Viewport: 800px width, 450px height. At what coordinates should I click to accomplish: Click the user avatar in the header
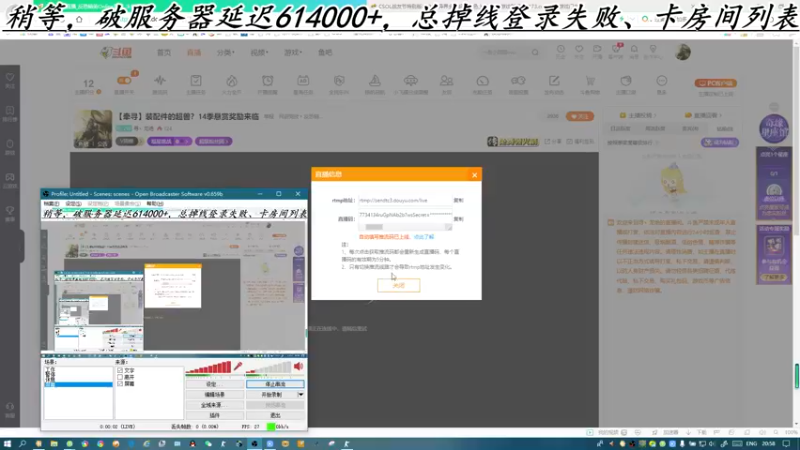tap(683, 52)
